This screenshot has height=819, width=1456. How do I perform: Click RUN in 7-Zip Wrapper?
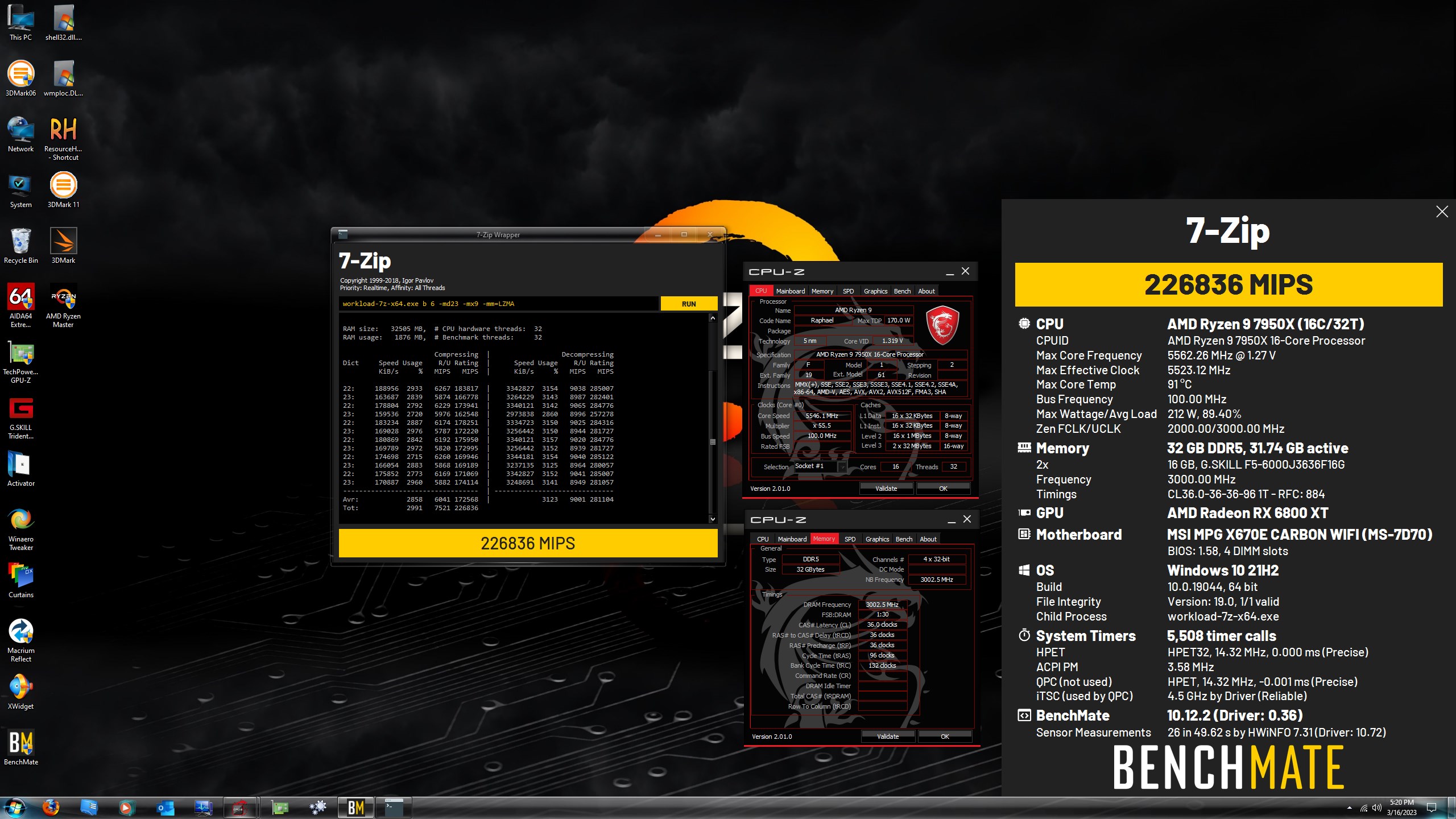tap(689, 304)
